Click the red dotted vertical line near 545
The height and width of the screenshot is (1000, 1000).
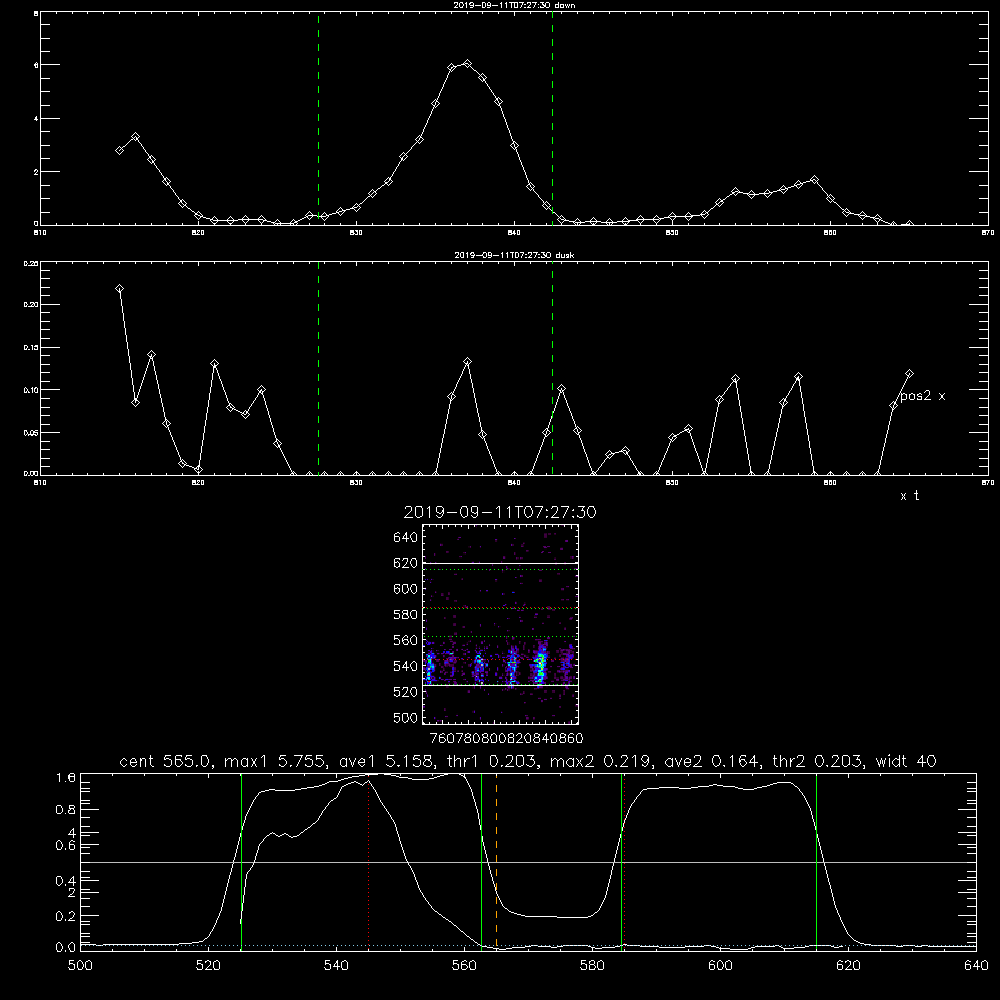click(369, 864)
